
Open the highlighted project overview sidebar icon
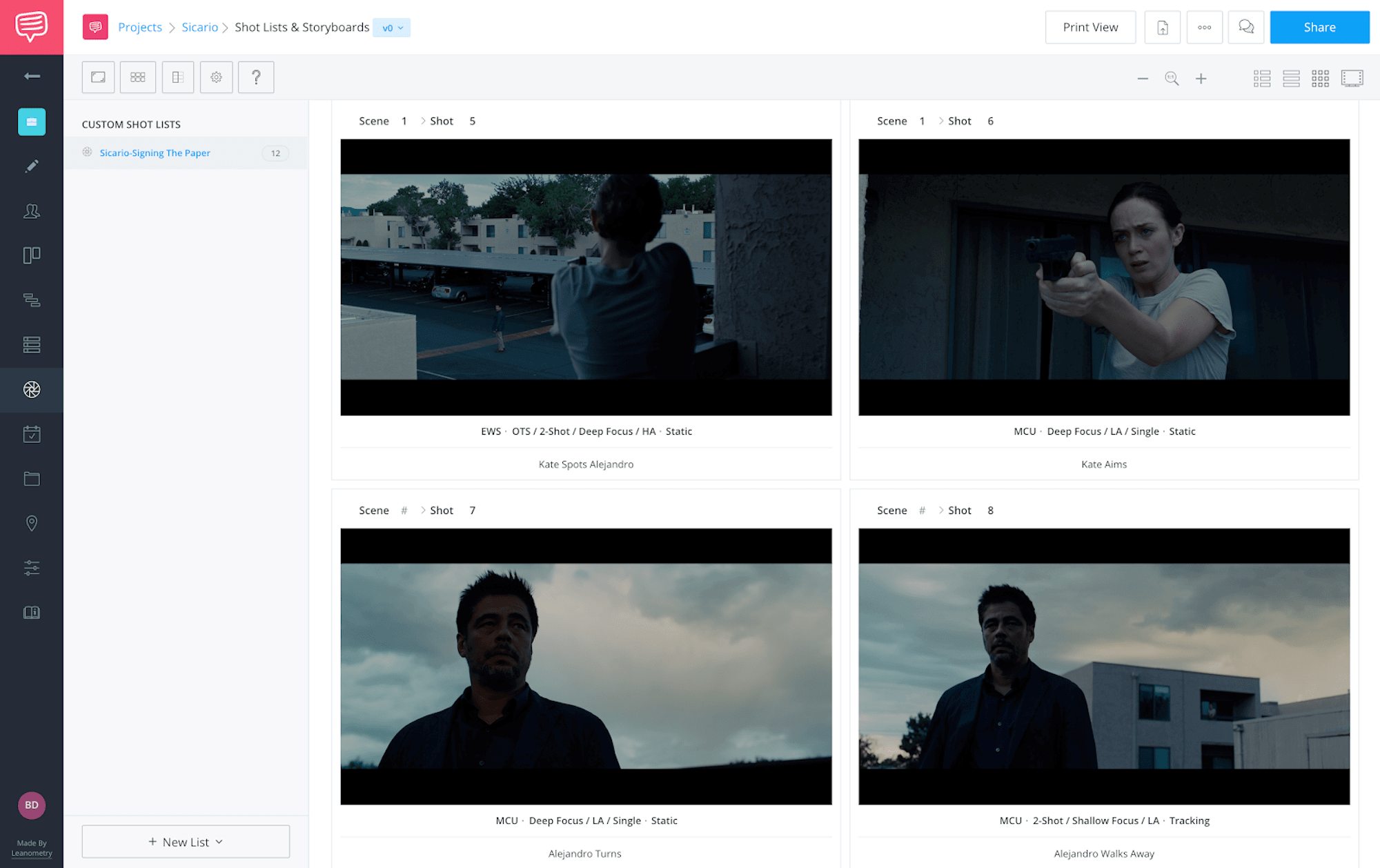pyautogui.click(x=32, y=121)
